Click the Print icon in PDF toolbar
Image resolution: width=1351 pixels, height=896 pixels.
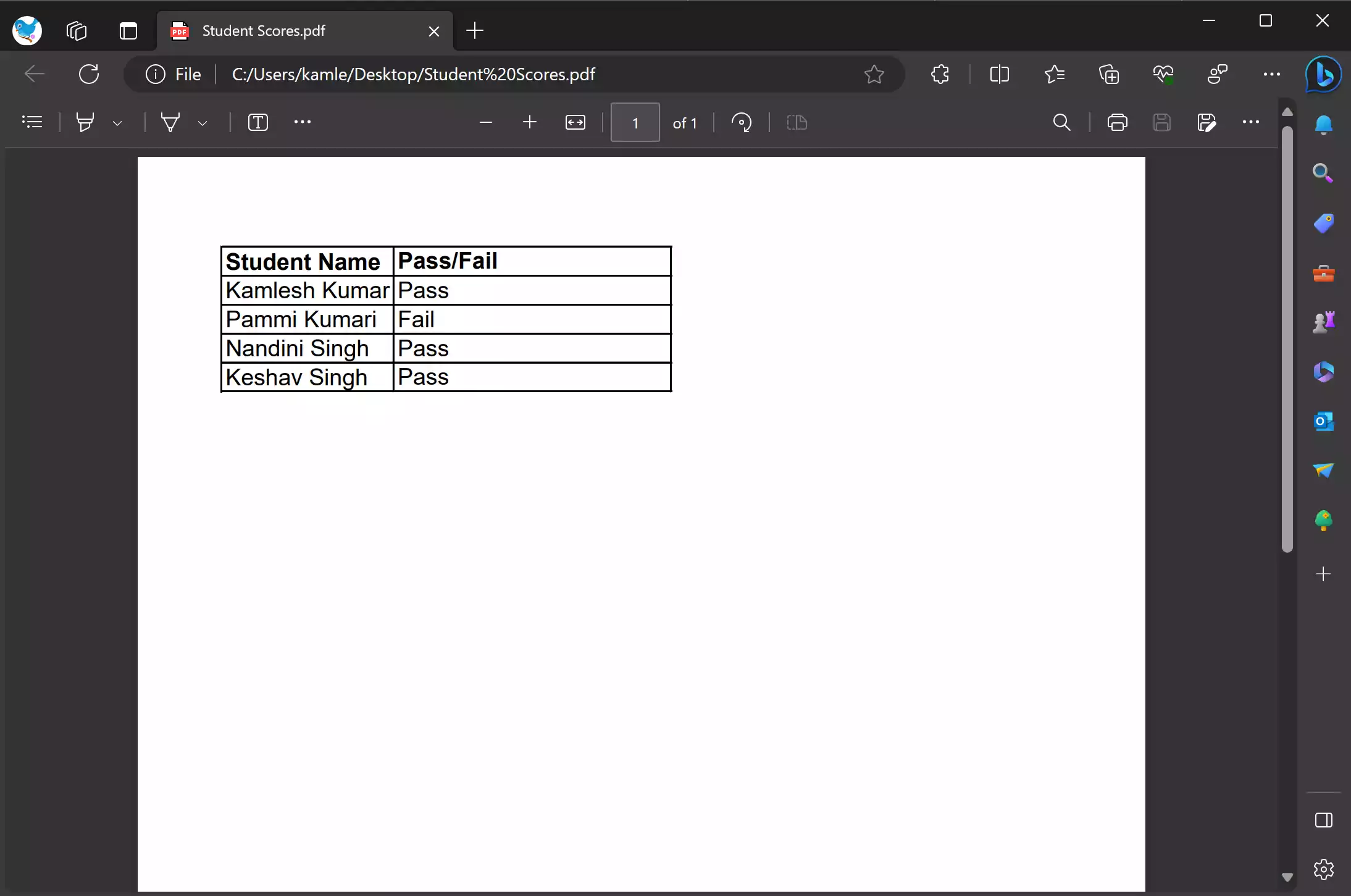point(1117,122)
